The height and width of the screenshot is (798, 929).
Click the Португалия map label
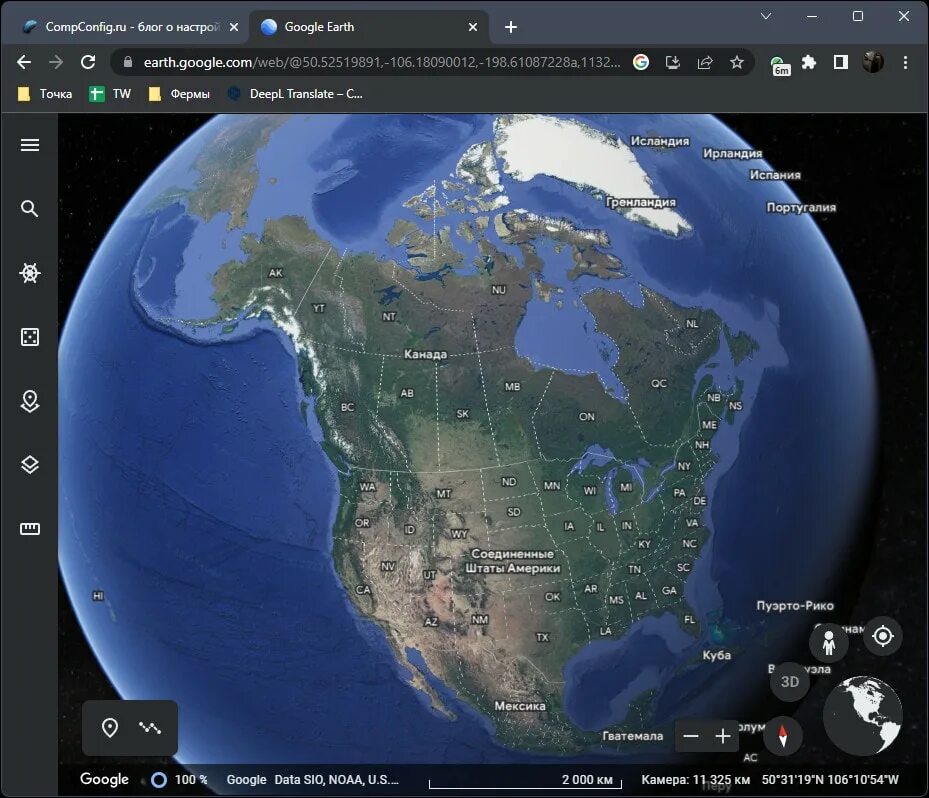point(801,207)
